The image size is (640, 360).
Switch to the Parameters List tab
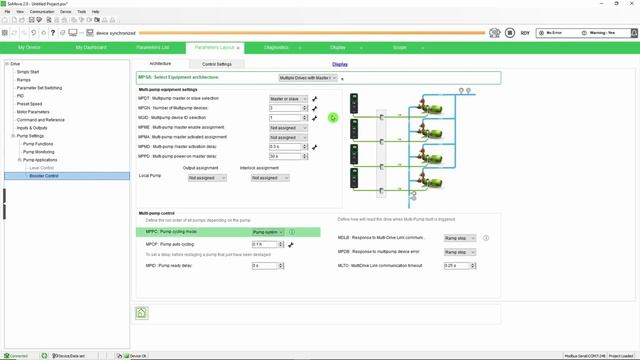coord(153,48)
